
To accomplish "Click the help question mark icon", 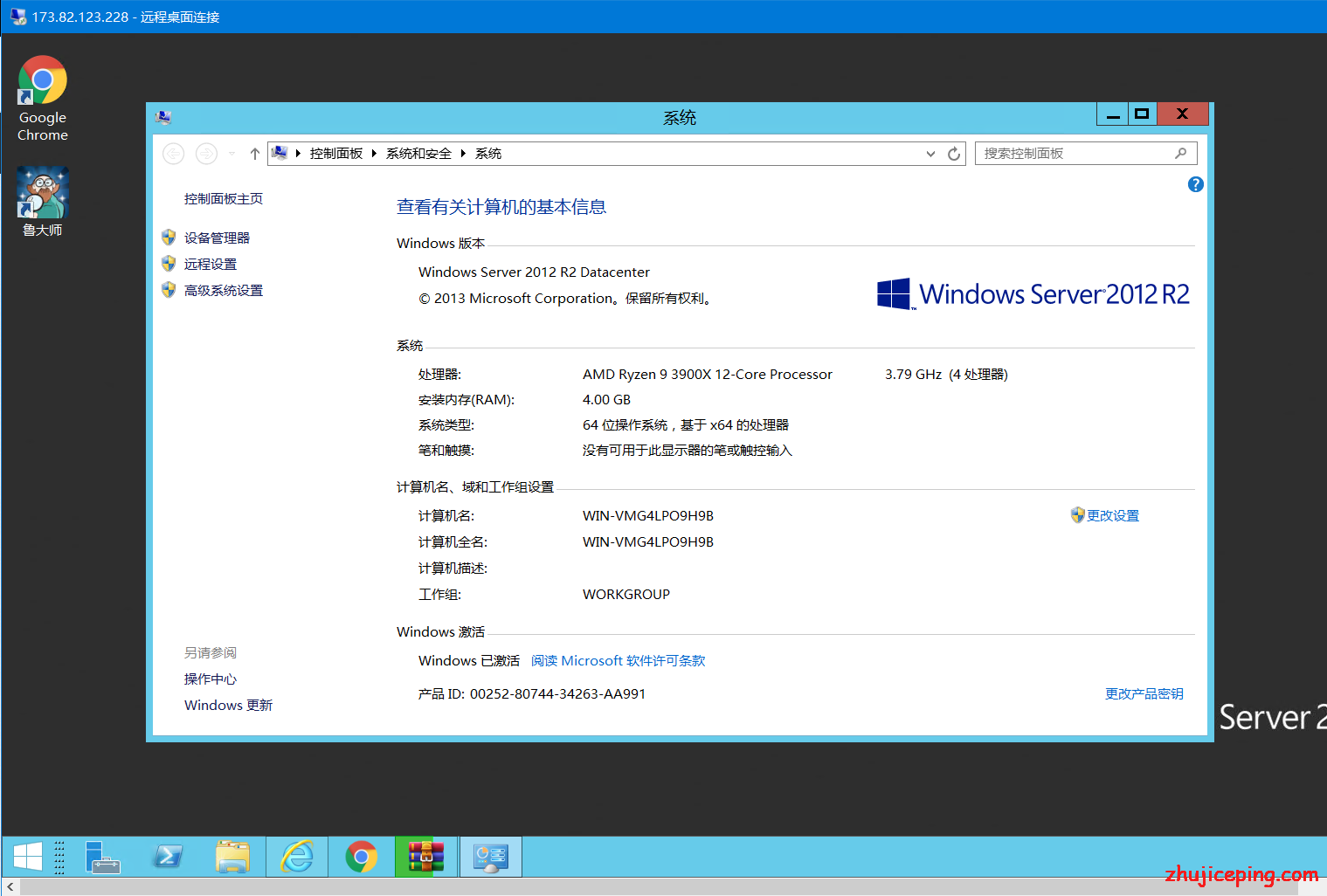I will coord(1196,184).
